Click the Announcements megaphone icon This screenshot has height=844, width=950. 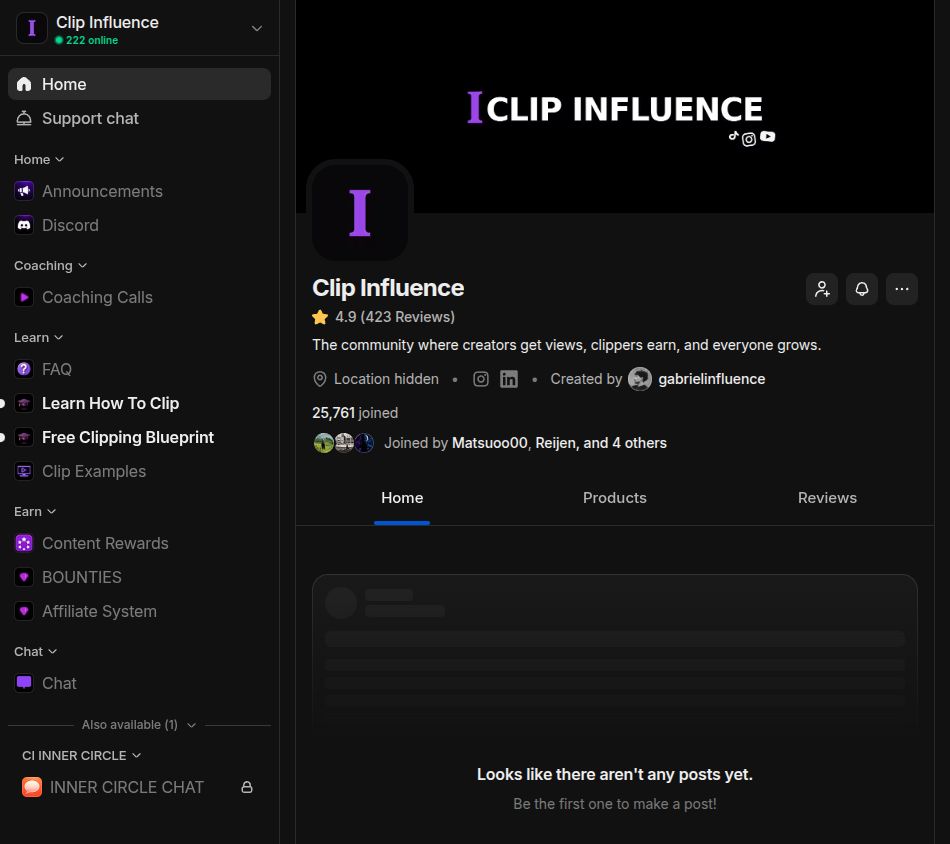(x=24, y=191)
